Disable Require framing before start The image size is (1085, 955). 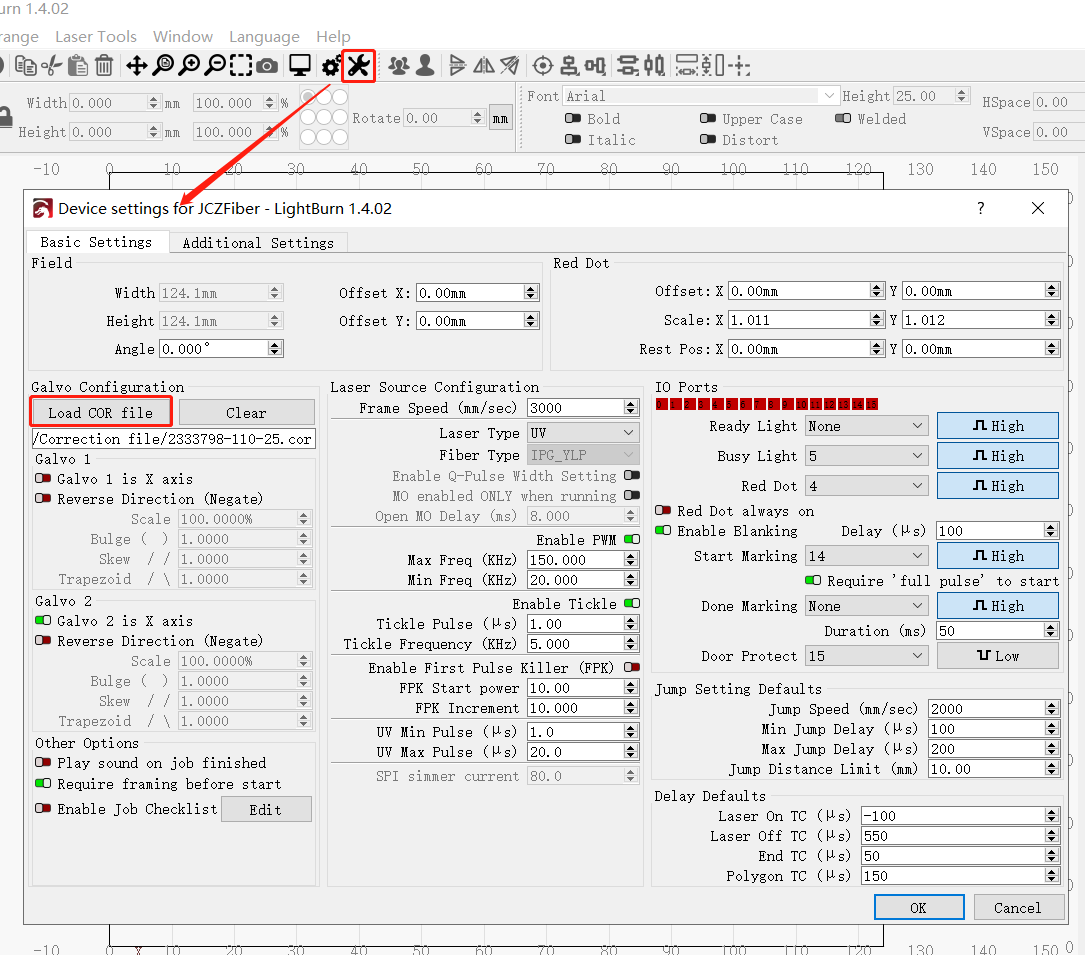(x=43, y=783)
